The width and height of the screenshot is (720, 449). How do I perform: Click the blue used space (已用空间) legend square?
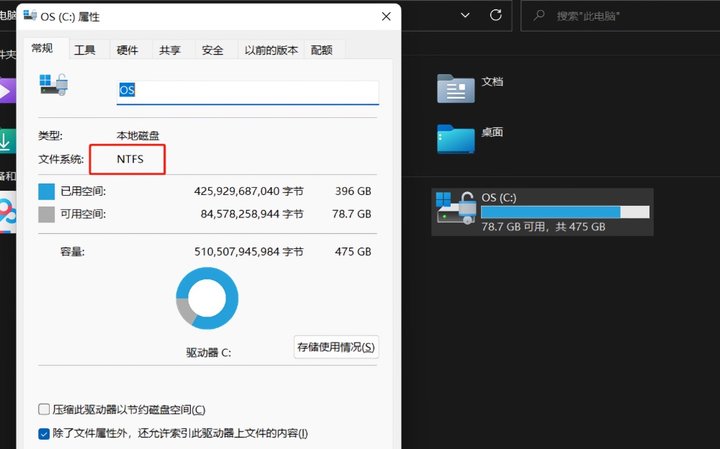point(46,191)
